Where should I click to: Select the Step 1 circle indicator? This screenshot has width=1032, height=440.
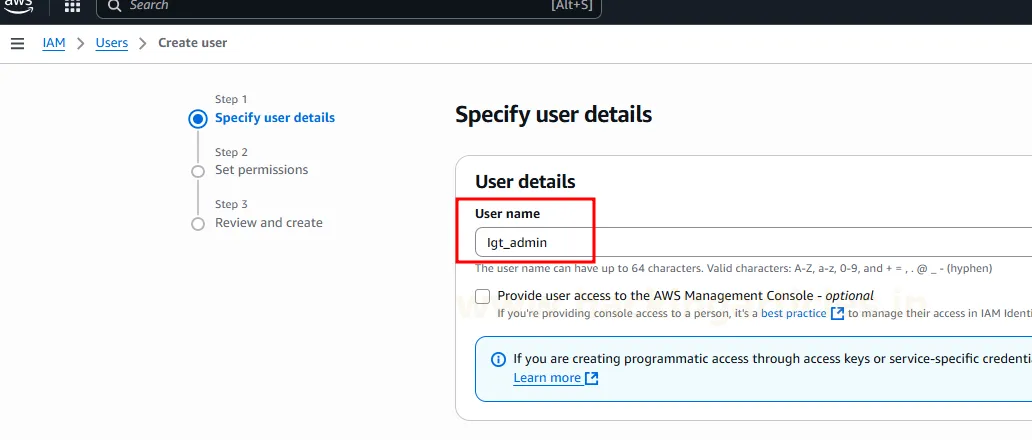point(198,119)
